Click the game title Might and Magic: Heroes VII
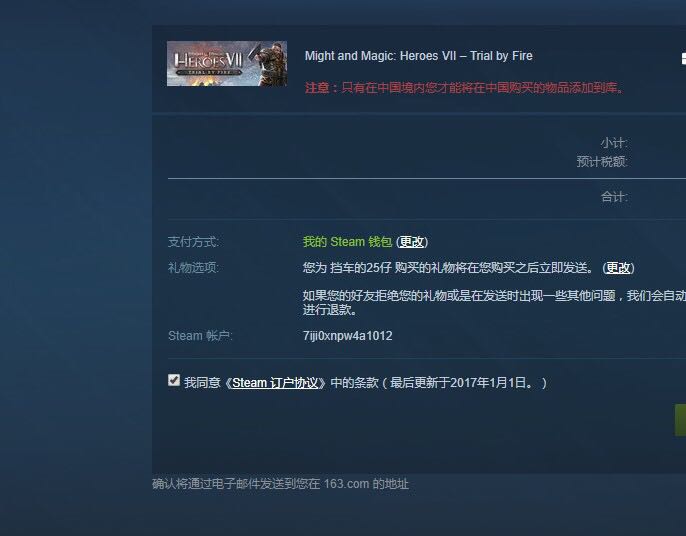Image resolution: width=686 pixels, height=536 pixels. point(419,56)
